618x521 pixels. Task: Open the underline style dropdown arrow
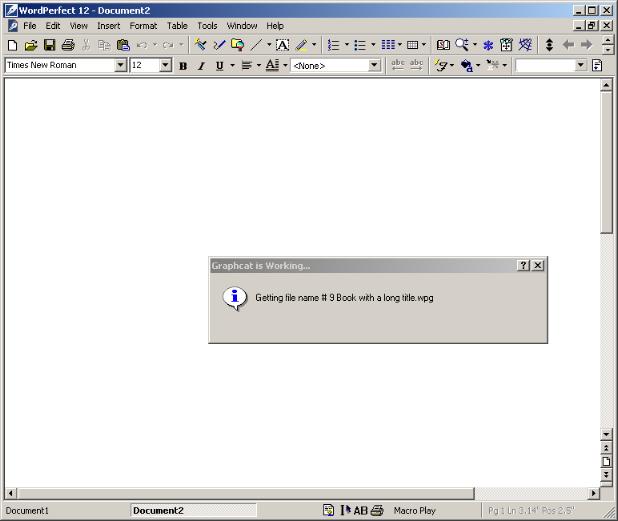(x=233, y=65)
